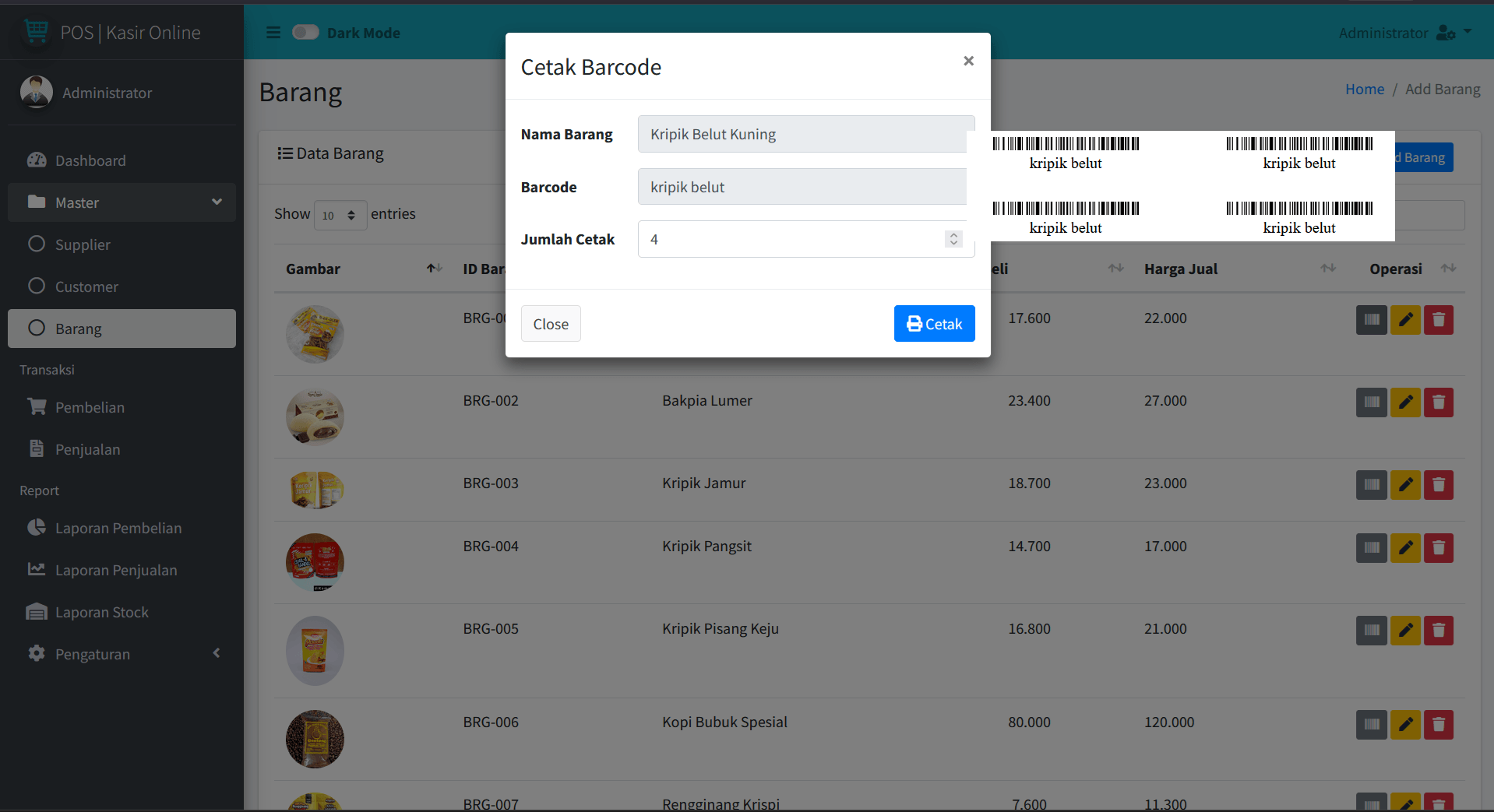Focus the Jumlah Cetak number input

click(x=806, y=239)
